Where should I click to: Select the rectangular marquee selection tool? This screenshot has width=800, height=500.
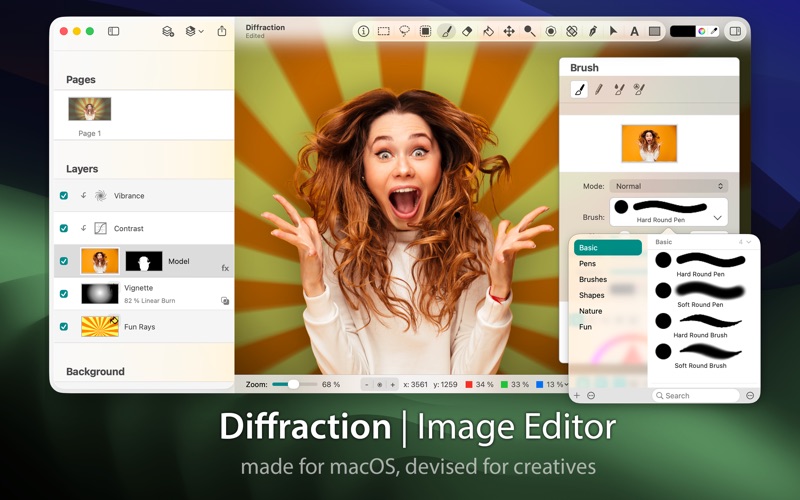click(384, 31)
